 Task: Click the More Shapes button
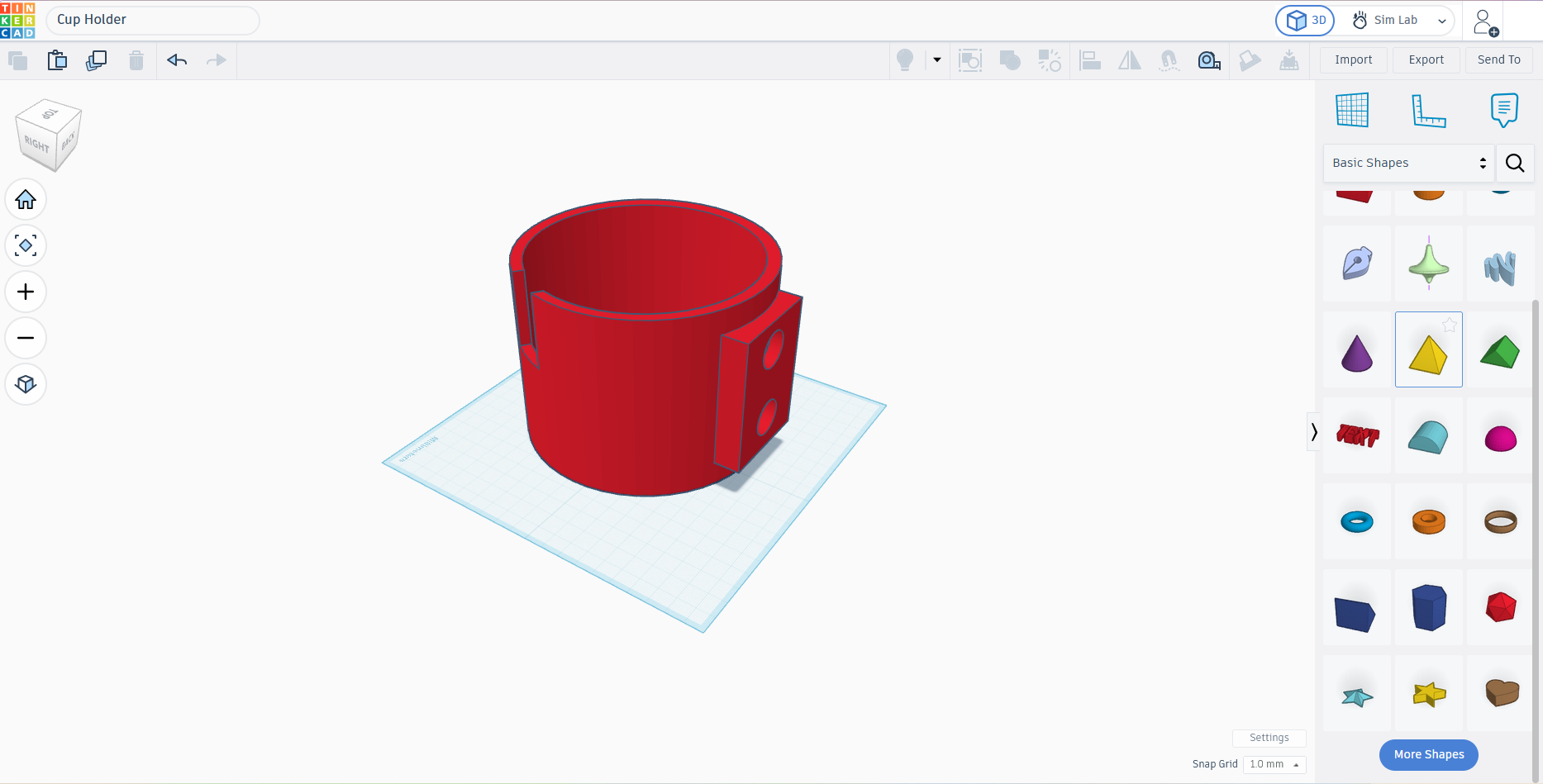pos(1428,754)
